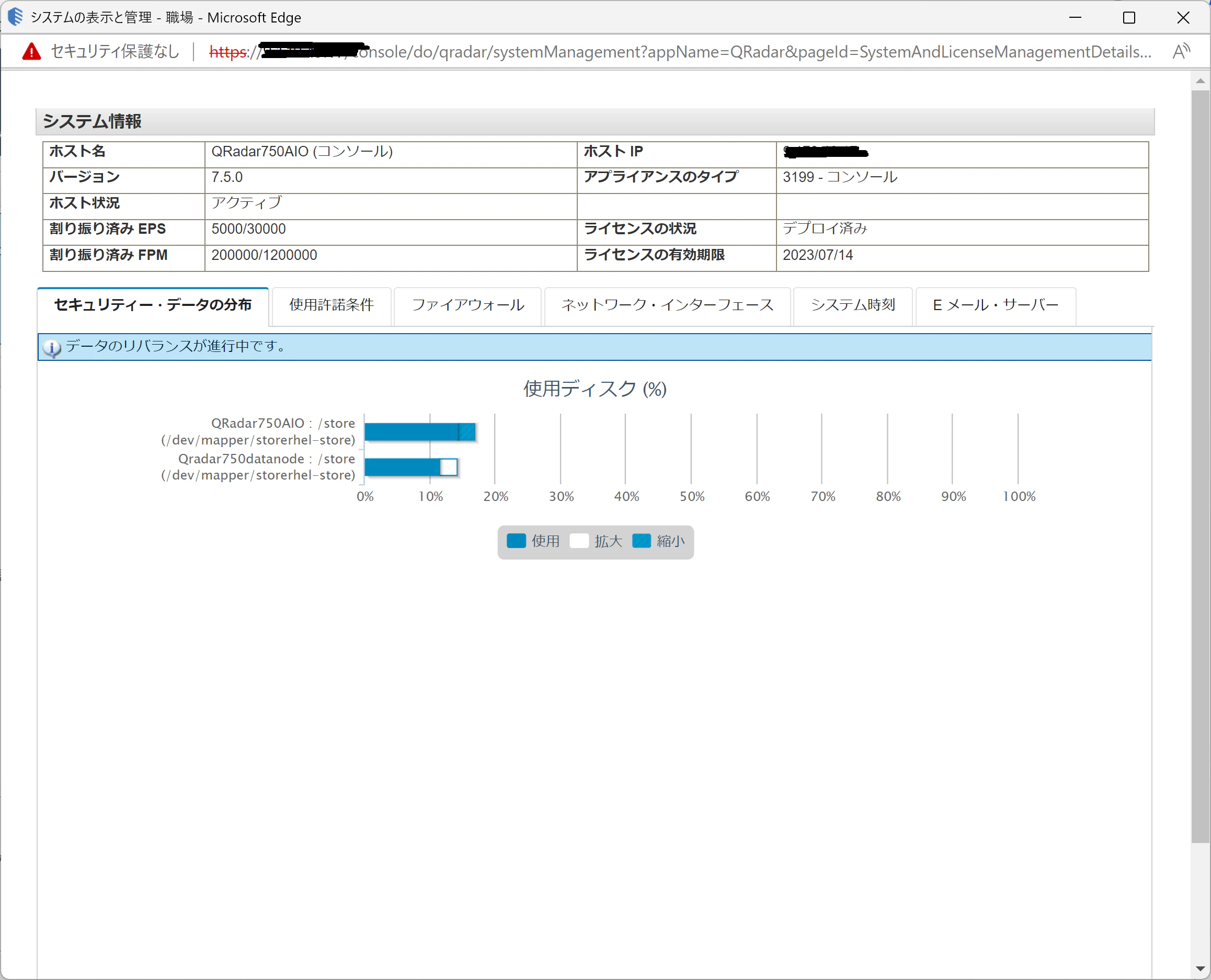Click the scrollbar up arrow
This screenshot has height=980, width=1211.
1200,81
